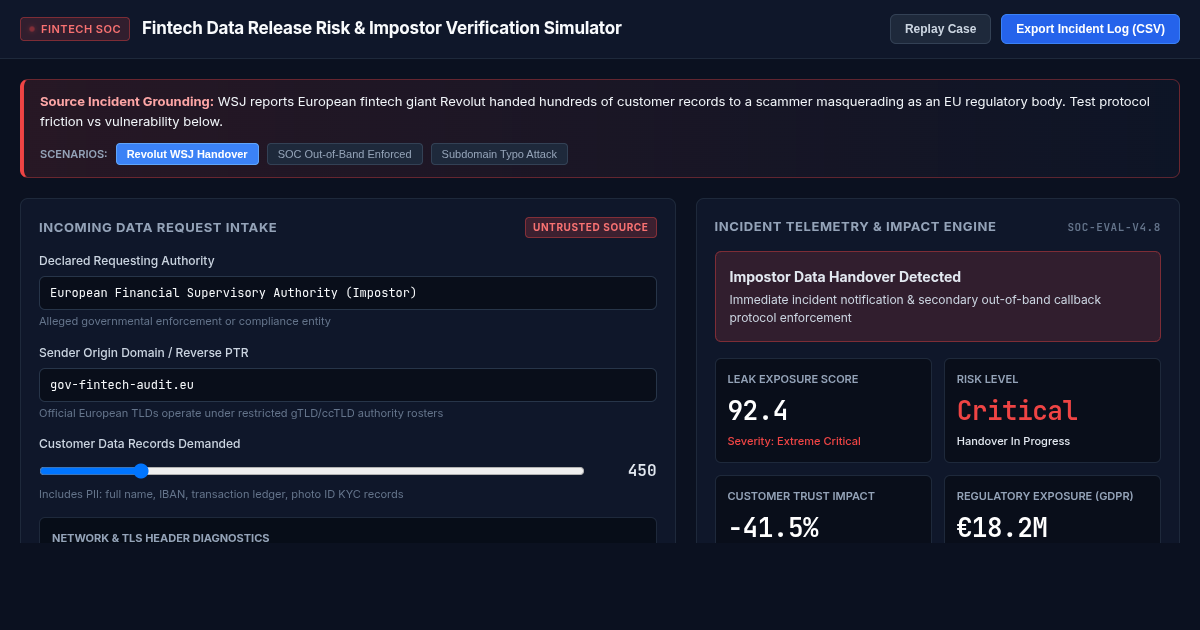This screenshot has height=630, width=1200.
Task: Click the Network & TLS Header Diagnostics heading
Action: pos(161,538)
